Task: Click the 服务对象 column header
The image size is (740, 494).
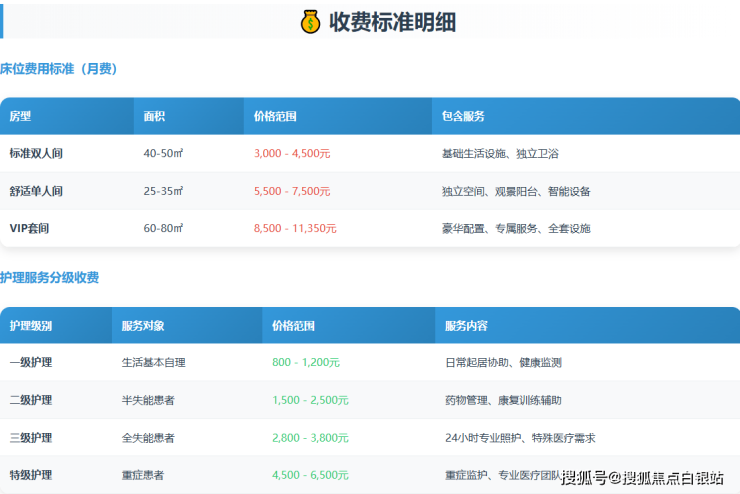Action: tap(143, 326)
